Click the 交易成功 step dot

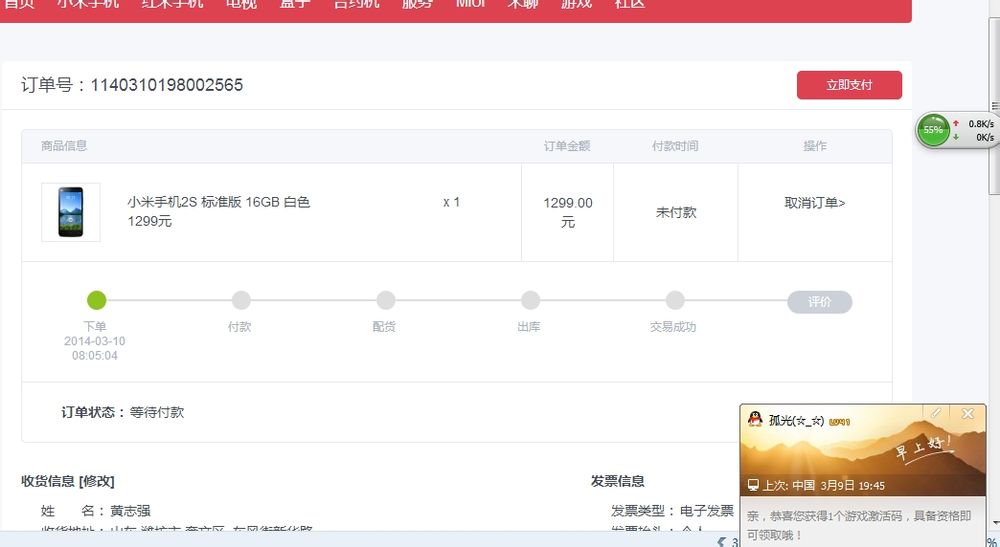675,300
